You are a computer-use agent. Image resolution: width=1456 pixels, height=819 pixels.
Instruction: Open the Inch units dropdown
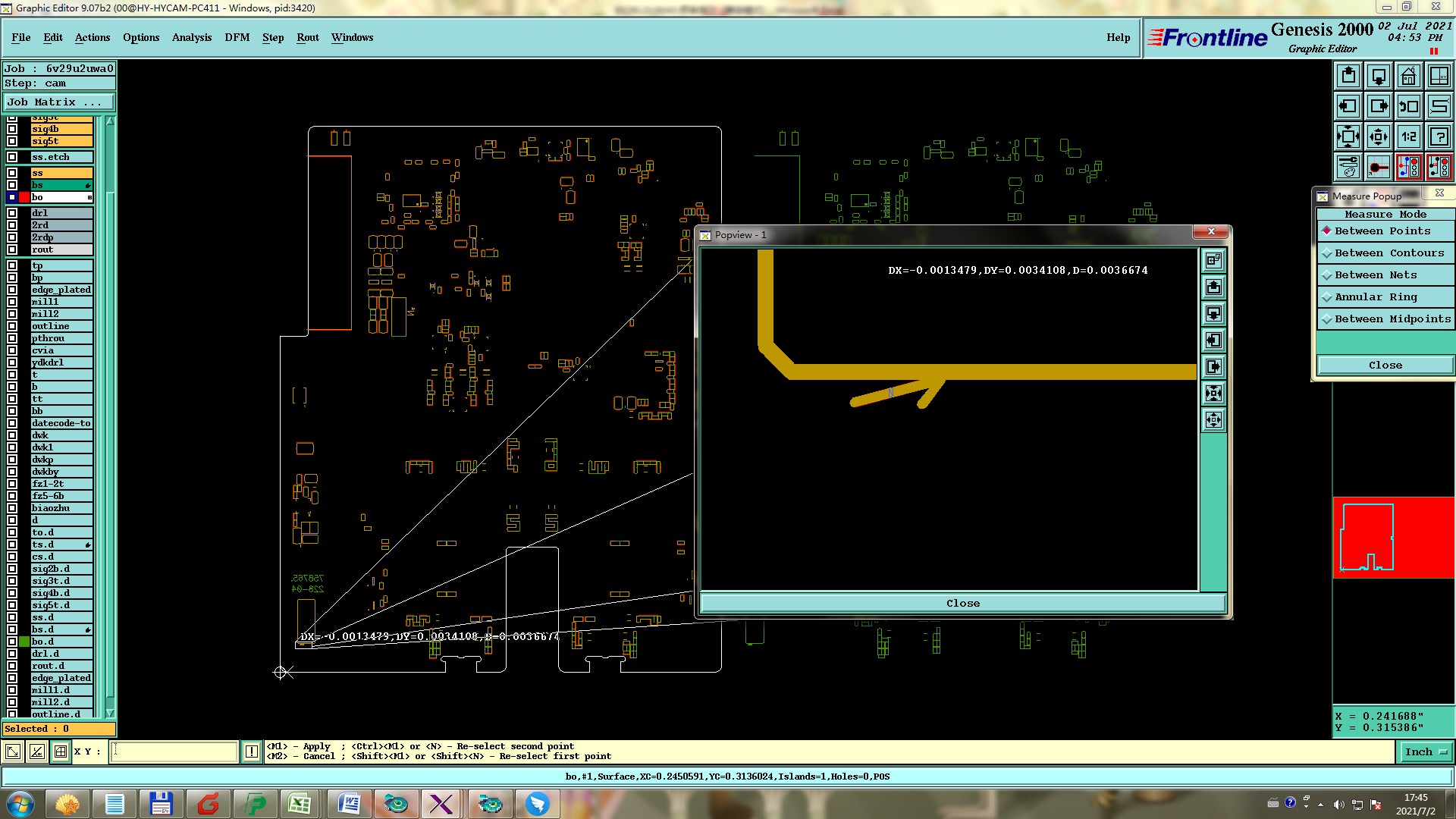tap(1425, 752)
